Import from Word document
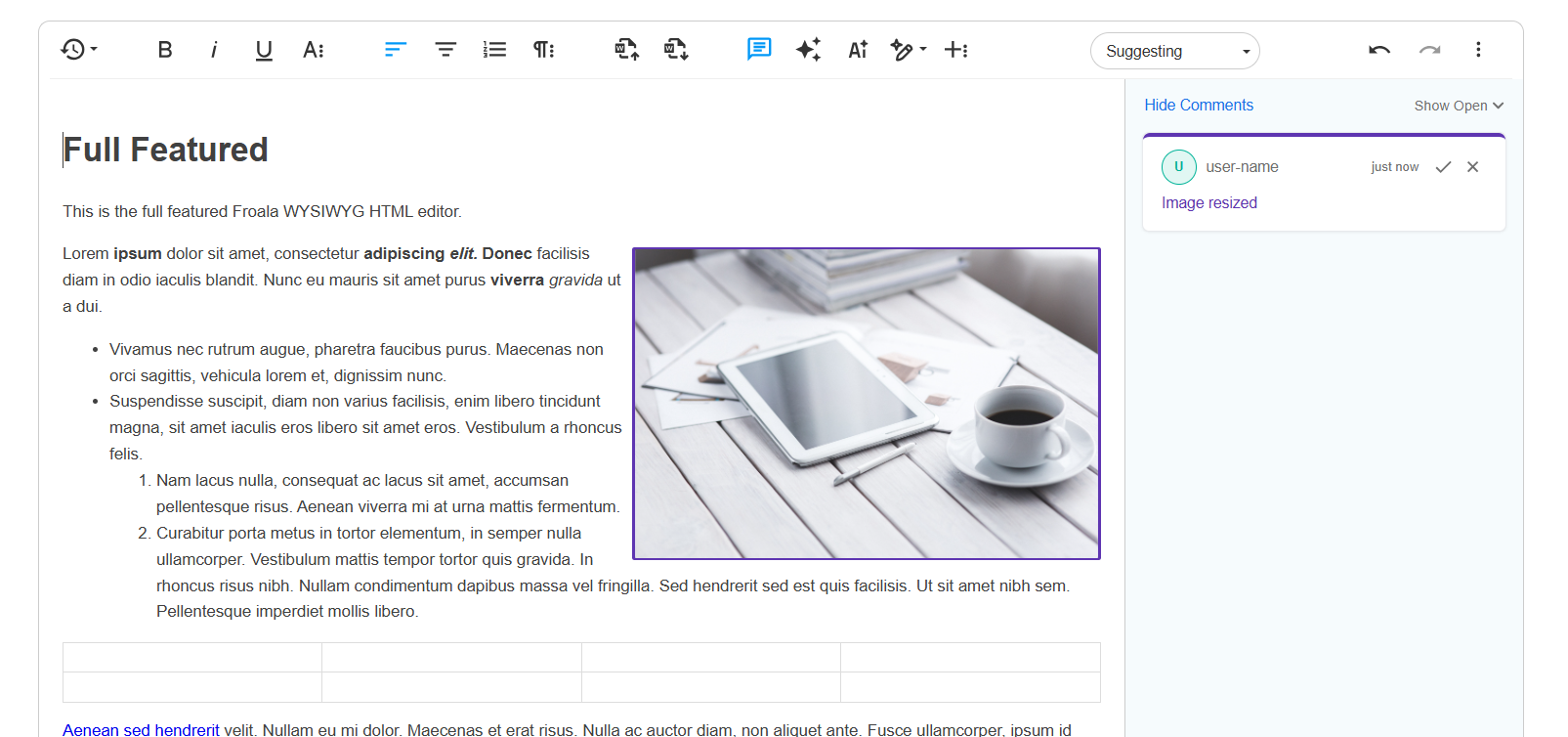 (626, 50)
